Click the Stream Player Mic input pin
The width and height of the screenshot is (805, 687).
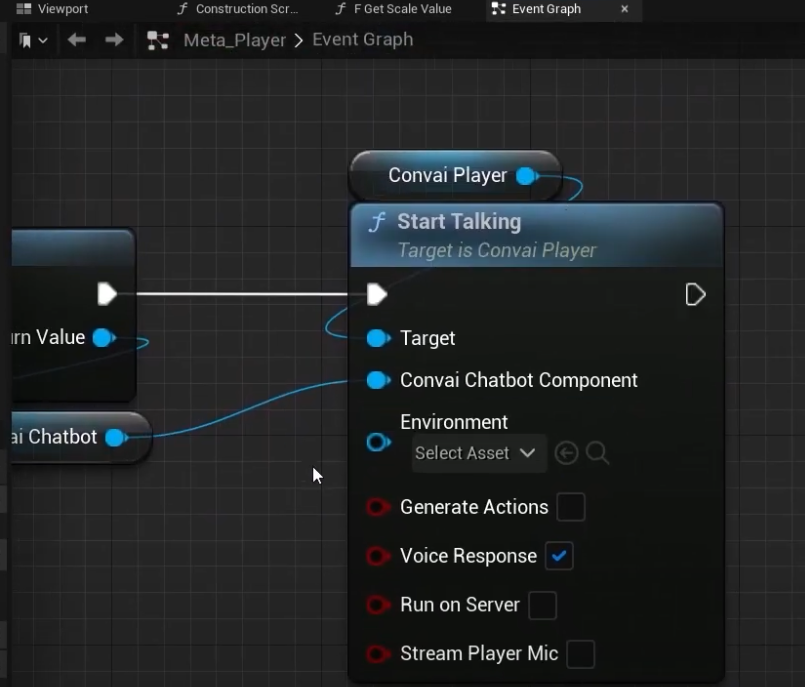tap(378, 654)
